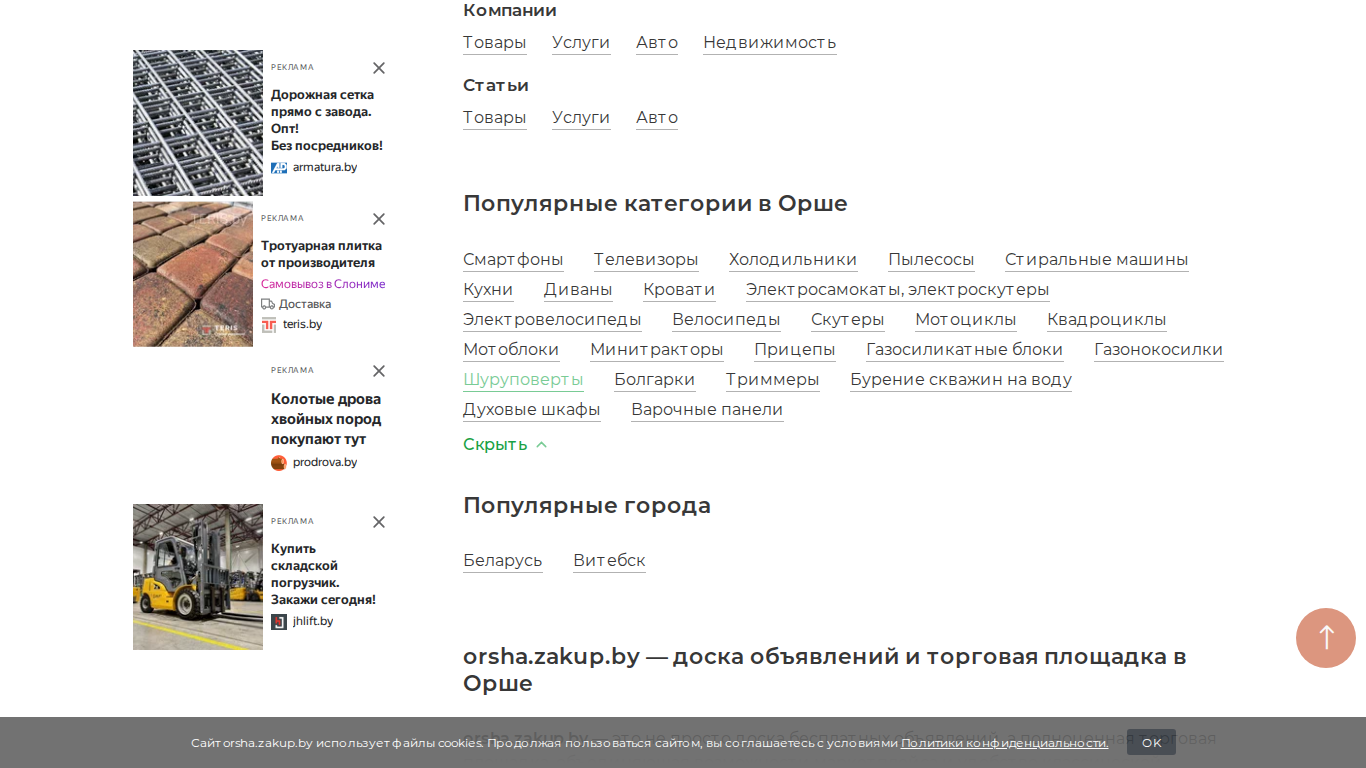The height and width of the screenshot is (768, 1366).
Task: Open Бурение скважин на воду
Action: pyautogui.click(x=961, y=380)
